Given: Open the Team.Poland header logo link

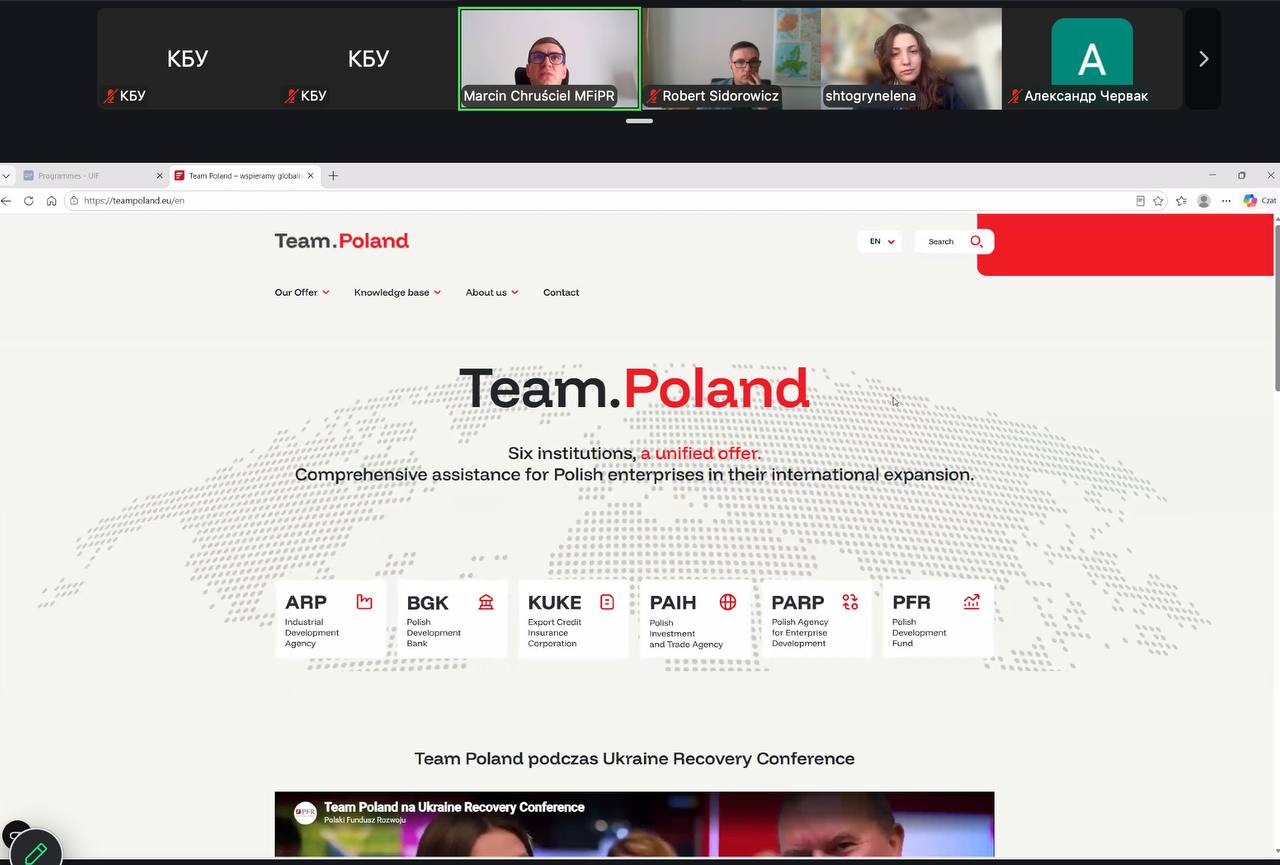Looking at the screenshot, I should coord(342,241).
